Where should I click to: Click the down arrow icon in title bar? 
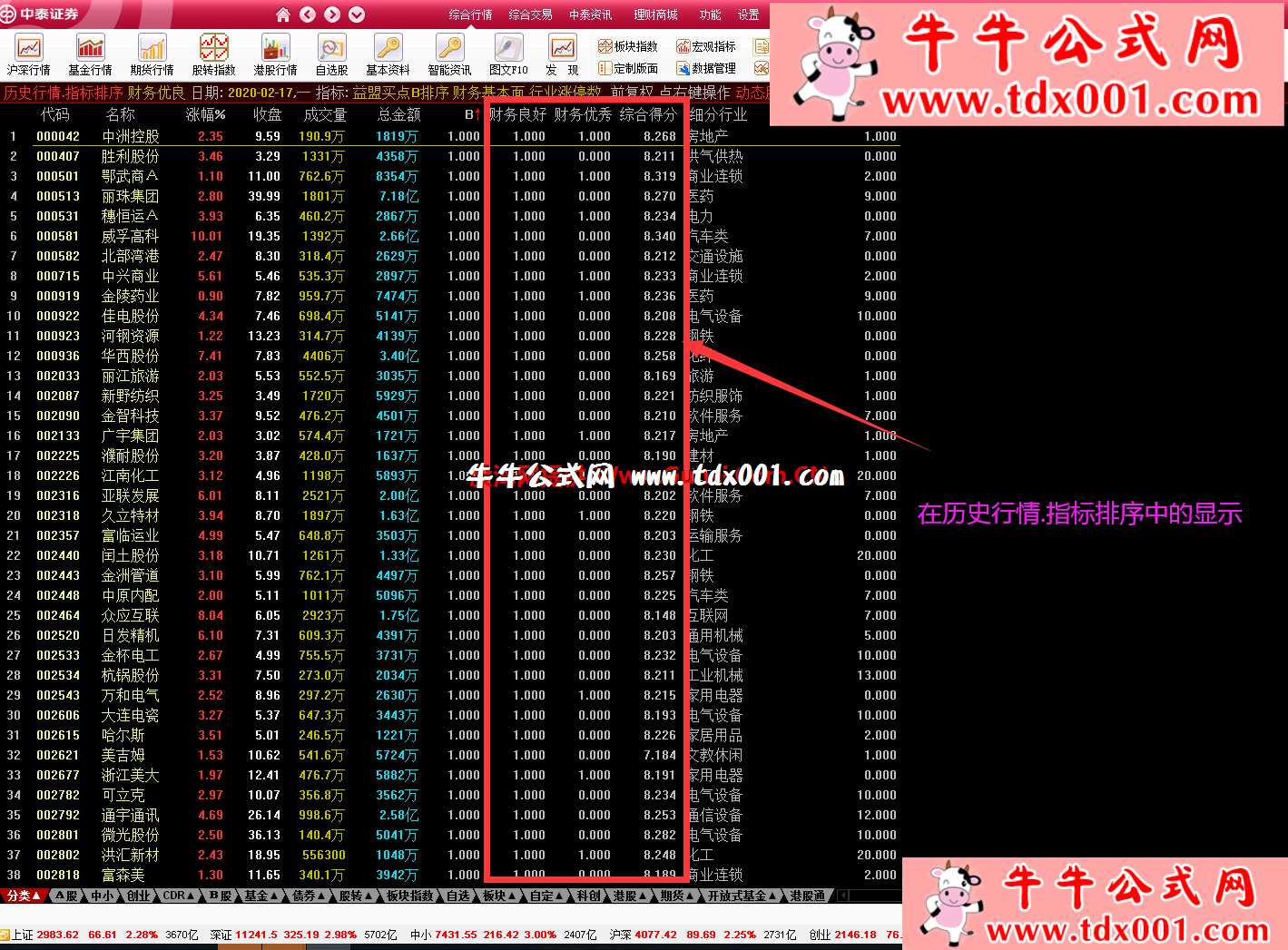357,15
